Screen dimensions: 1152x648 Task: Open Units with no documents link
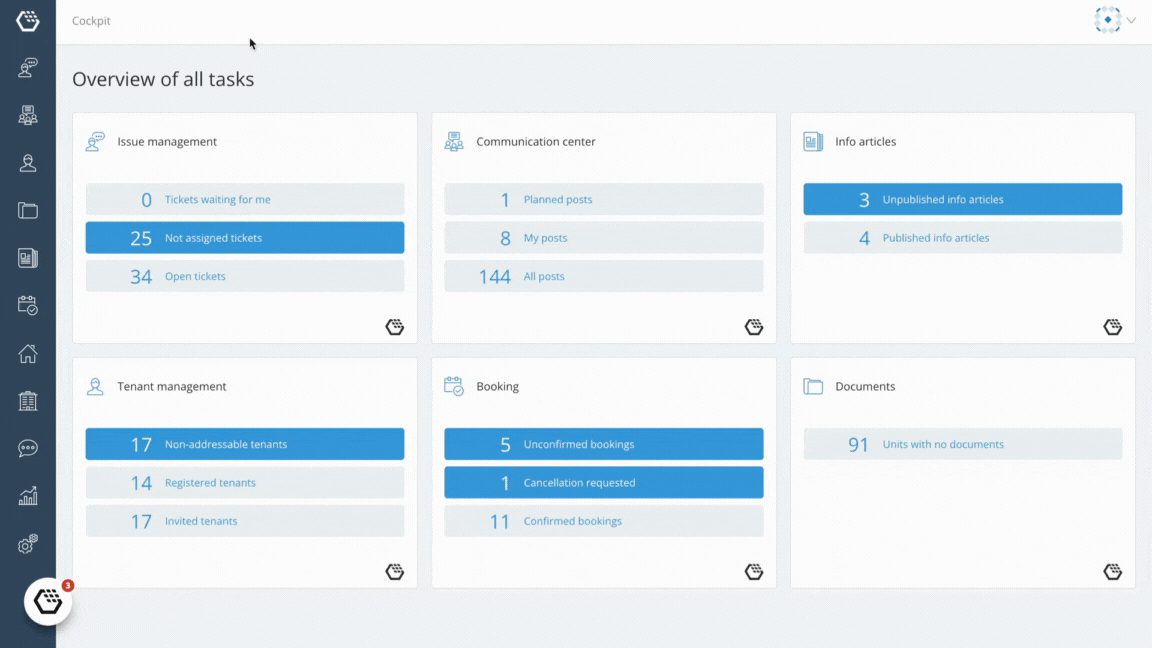943,444
